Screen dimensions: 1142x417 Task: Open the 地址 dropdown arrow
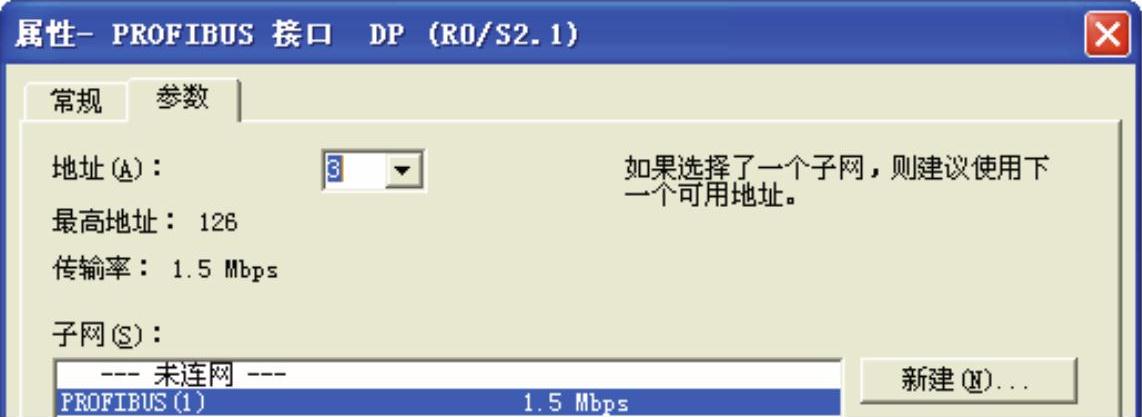pos(403,170)
